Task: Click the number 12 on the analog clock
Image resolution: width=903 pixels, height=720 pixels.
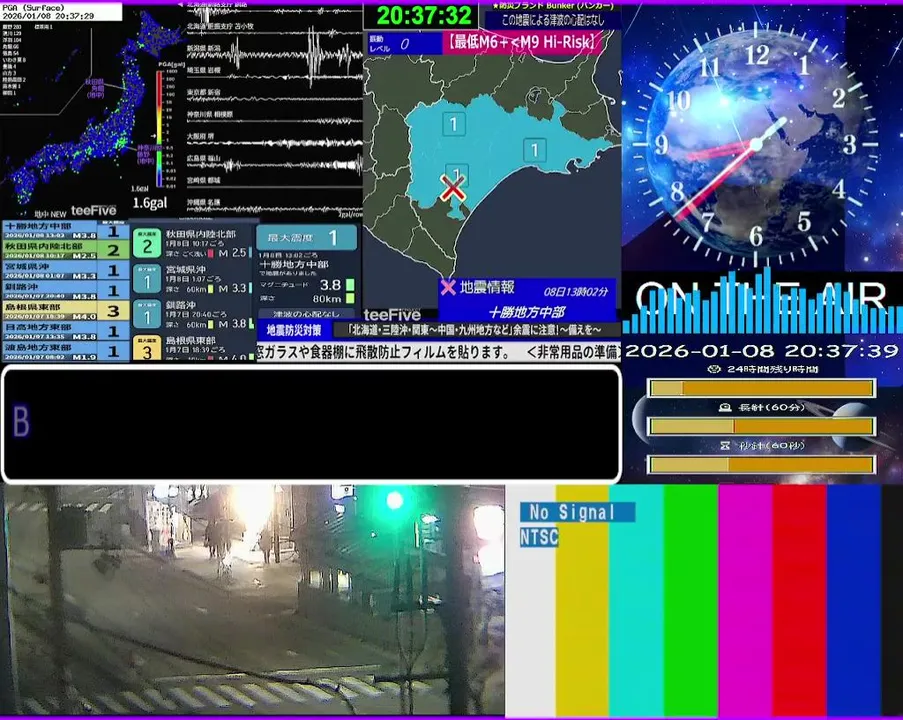Action: [757, 55]
